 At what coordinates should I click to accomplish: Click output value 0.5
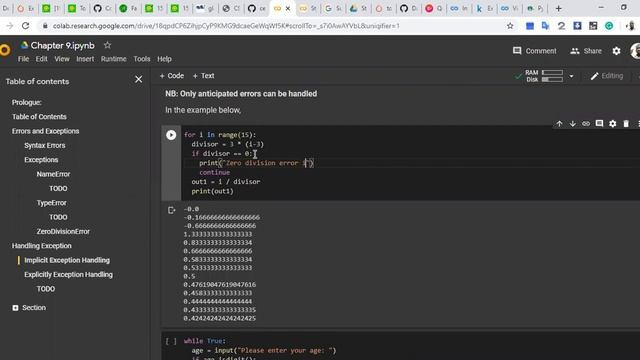tap(189, 276)
